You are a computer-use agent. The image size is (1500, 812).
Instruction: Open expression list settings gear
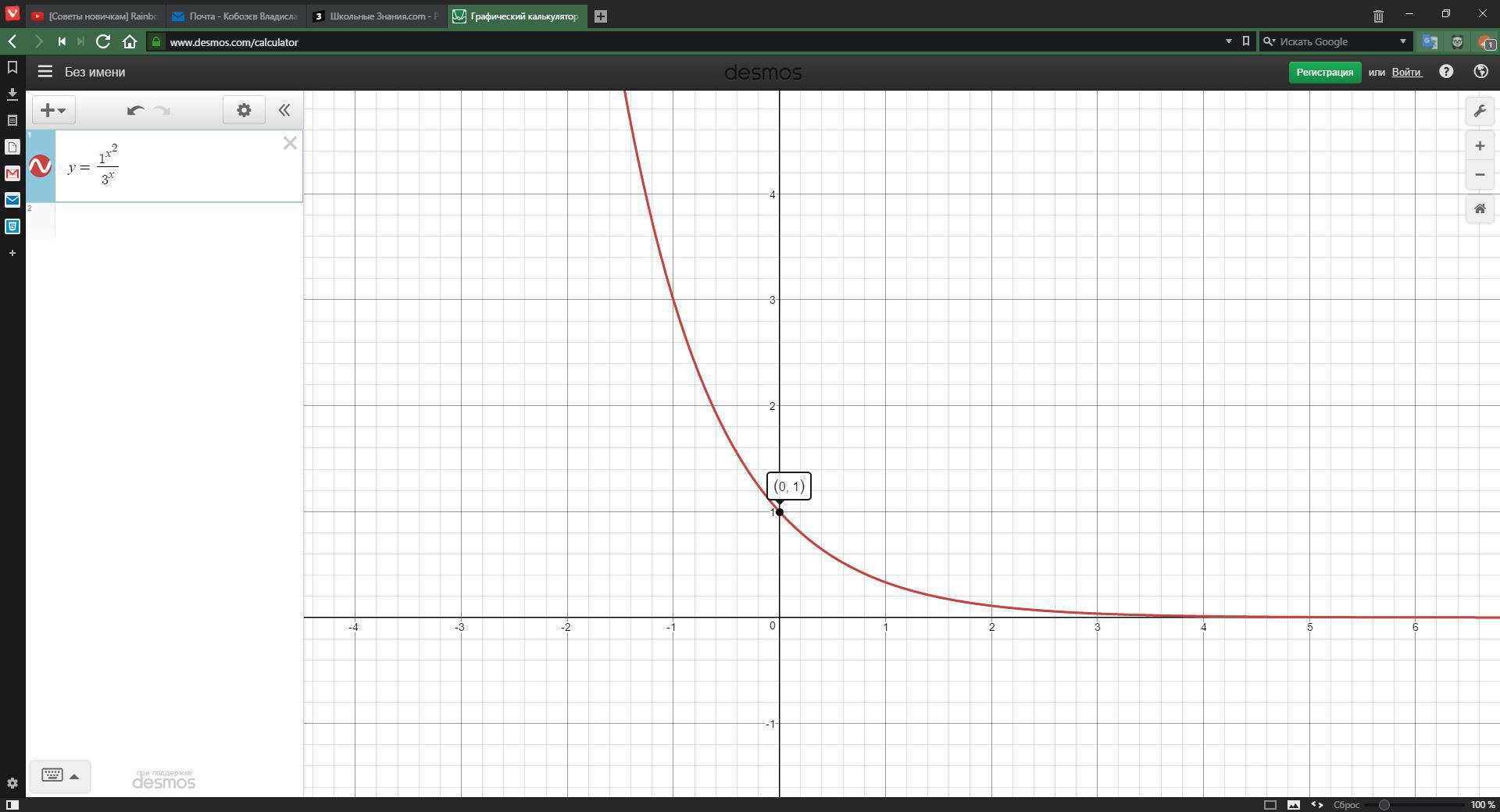244,110
